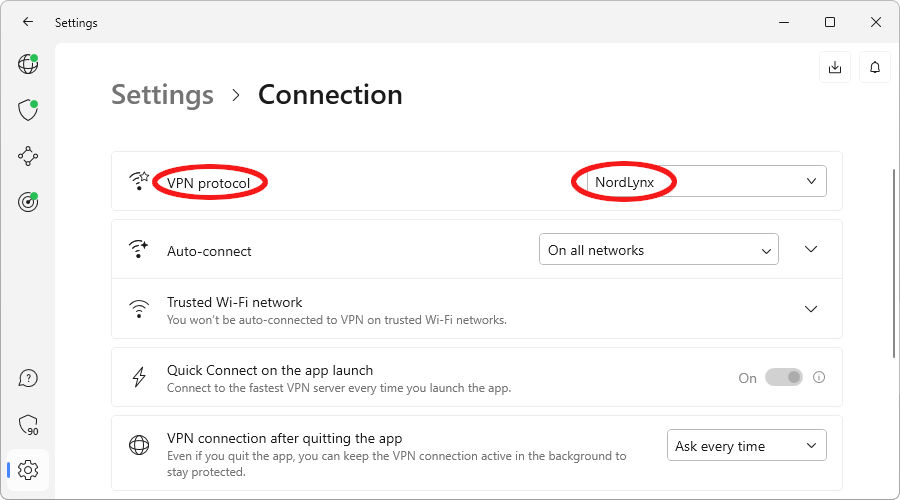Click the VPN protocol Wi-Fi star icon
Image resolution: width=900 pixels, height=500 pixels.
138,181
